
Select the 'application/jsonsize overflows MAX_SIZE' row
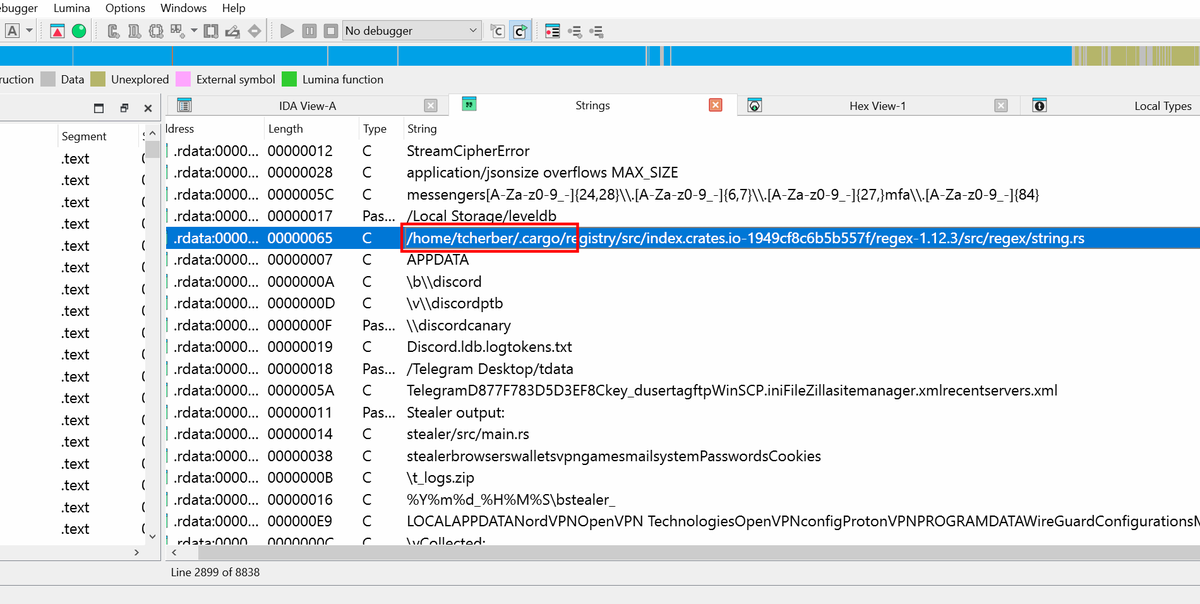(x=682, y=173)
